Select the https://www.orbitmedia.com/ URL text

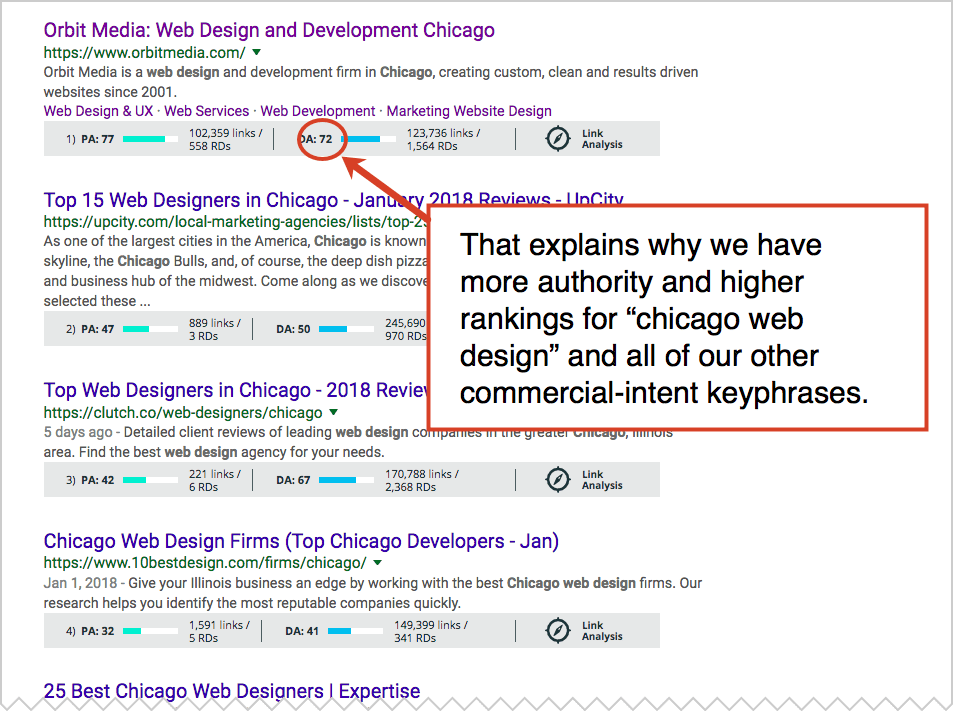click(x=145, y=53)
